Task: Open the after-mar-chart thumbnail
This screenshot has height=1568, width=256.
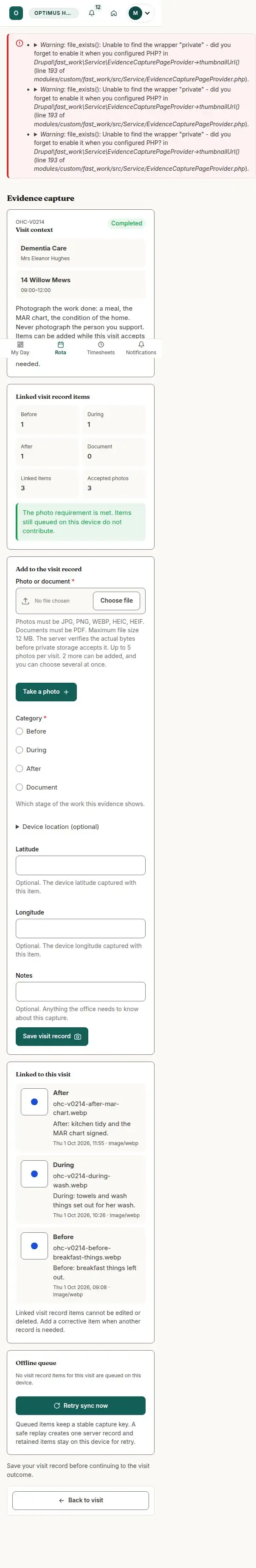Action: 34,1102
